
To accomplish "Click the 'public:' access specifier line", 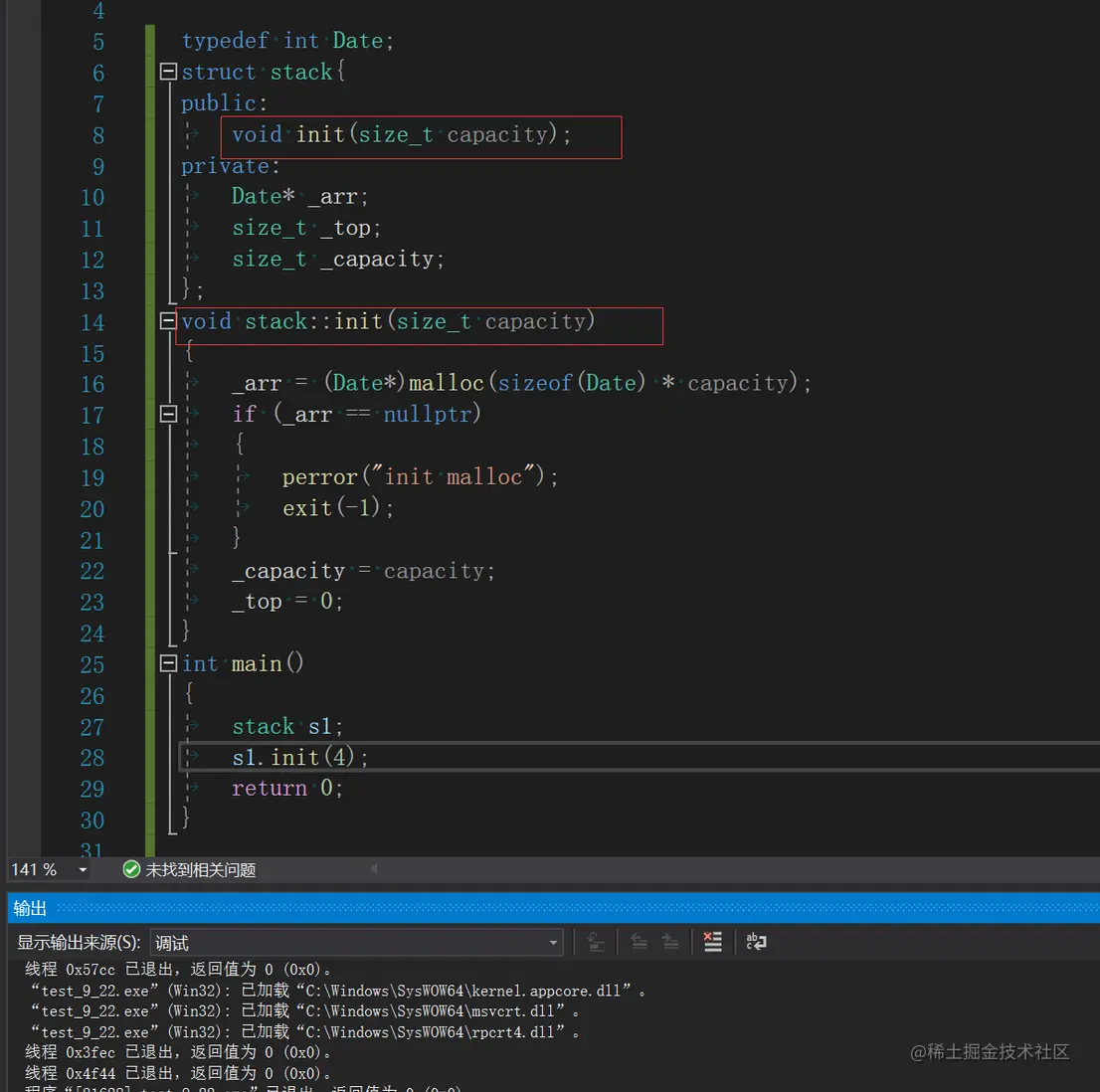I will click(225, 103).
